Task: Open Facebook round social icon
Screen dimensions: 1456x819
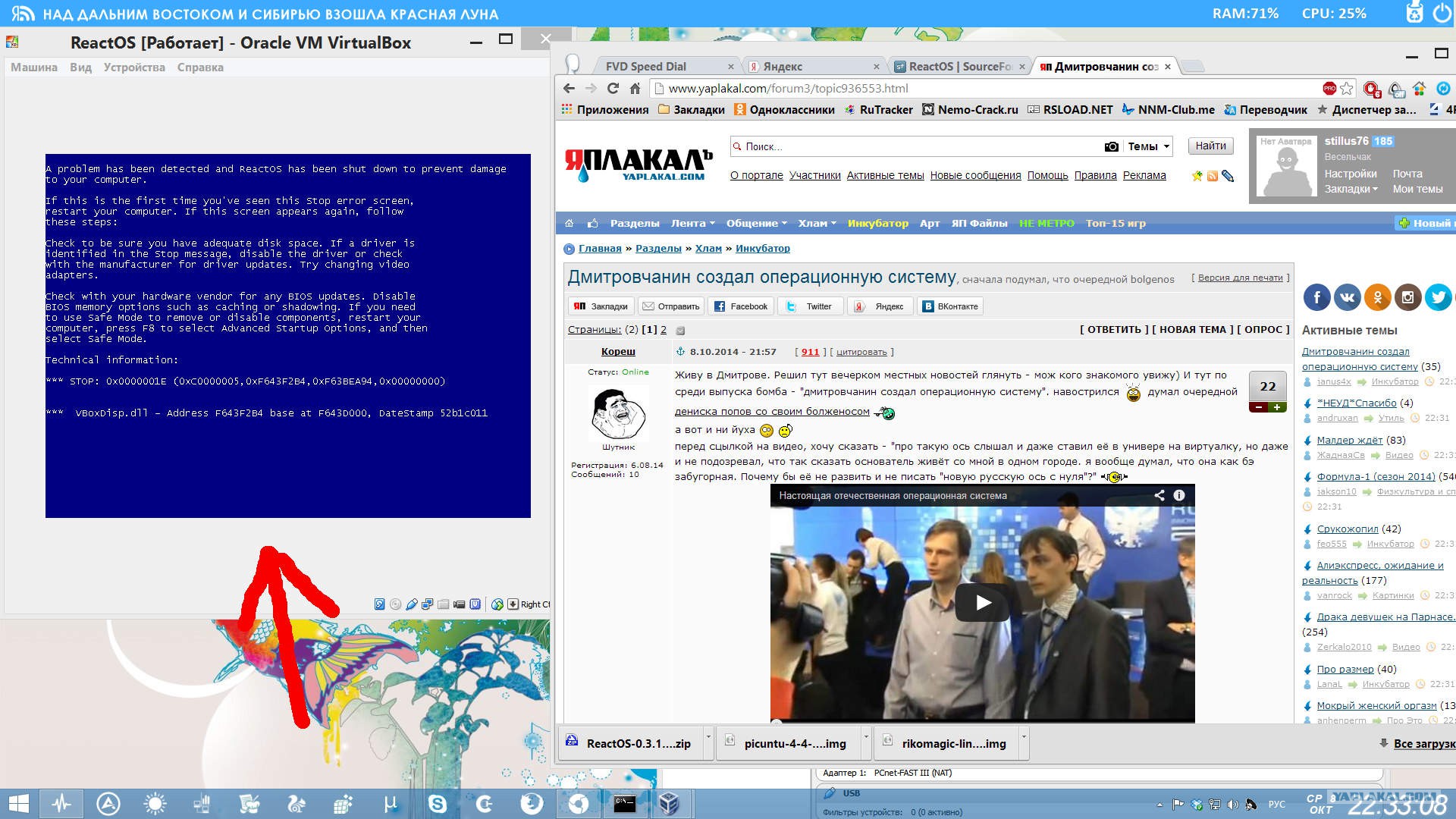Action: (1316, 297)
